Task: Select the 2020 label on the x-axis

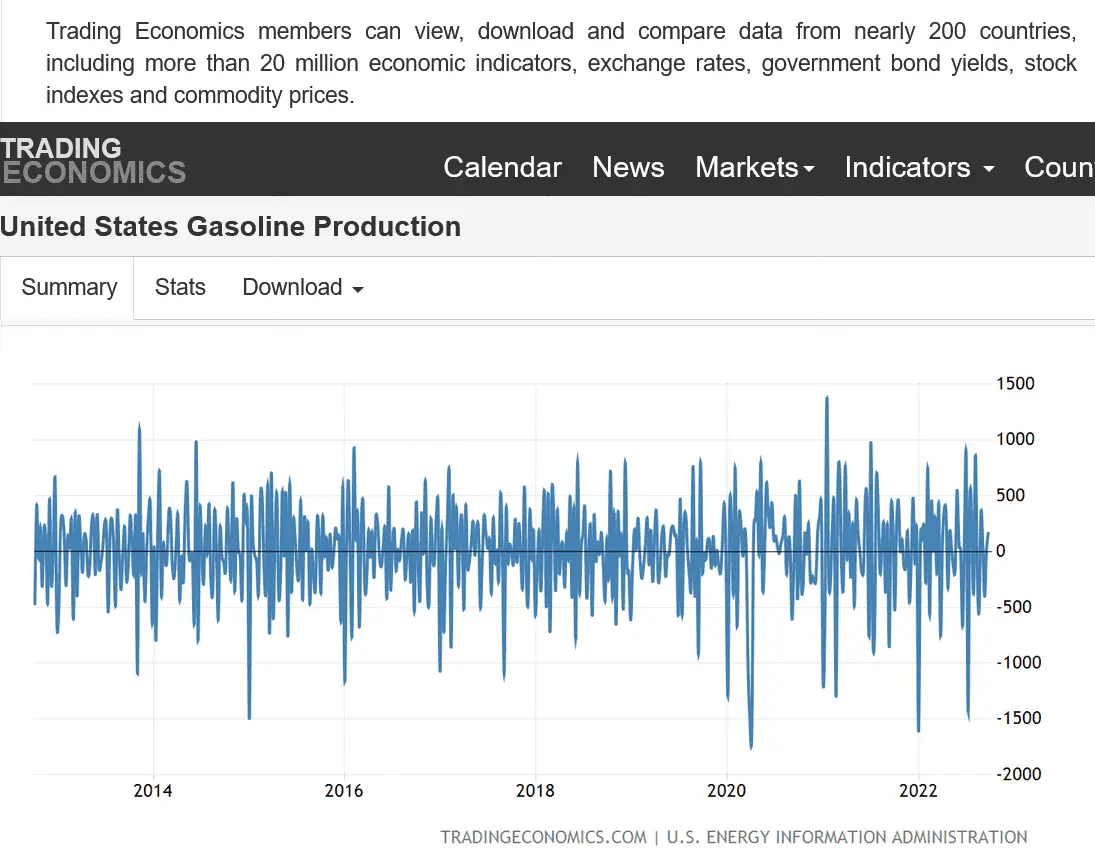Action: click(x=727, y=791)
